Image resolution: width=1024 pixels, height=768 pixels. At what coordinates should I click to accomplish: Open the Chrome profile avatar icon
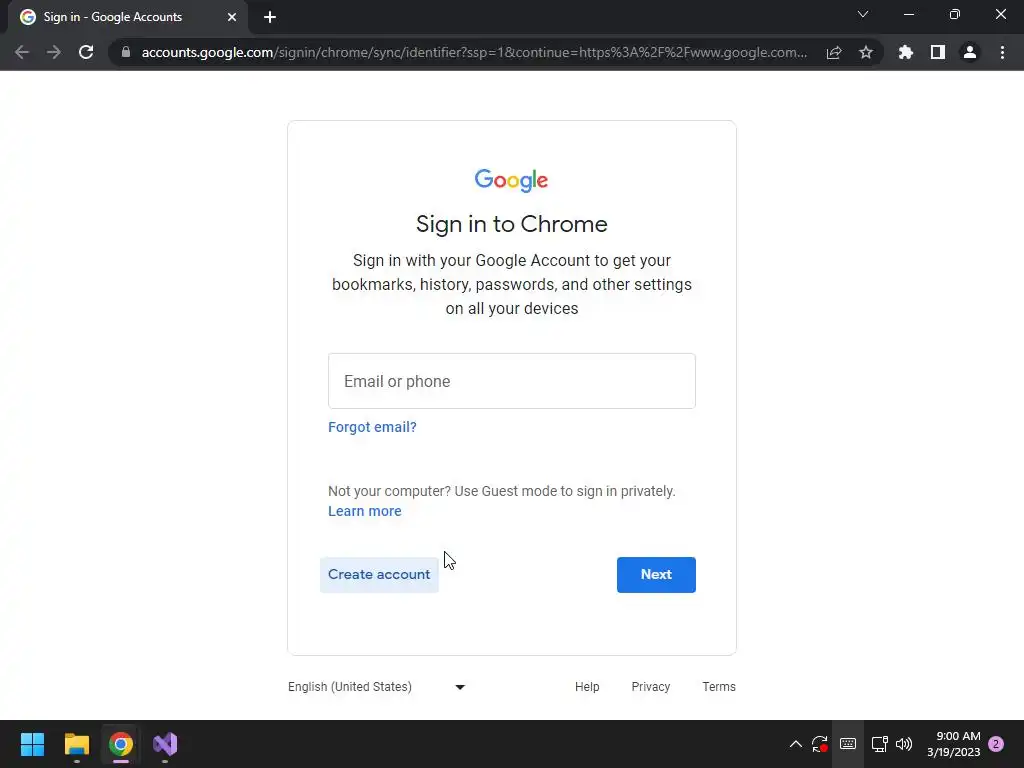tap(970, 52)
